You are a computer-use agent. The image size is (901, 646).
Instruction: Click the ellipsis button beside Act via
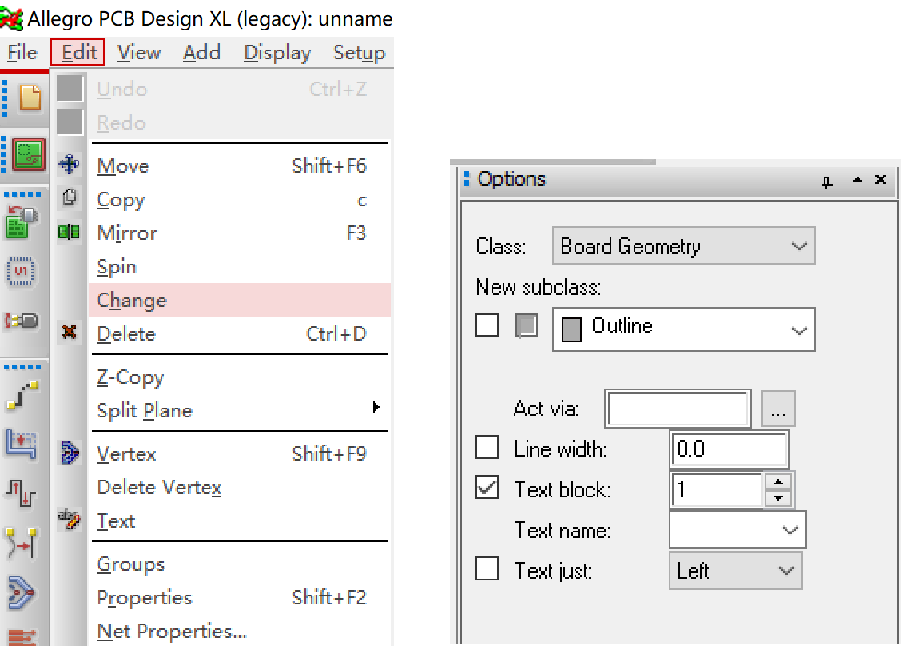pos(777,409)
